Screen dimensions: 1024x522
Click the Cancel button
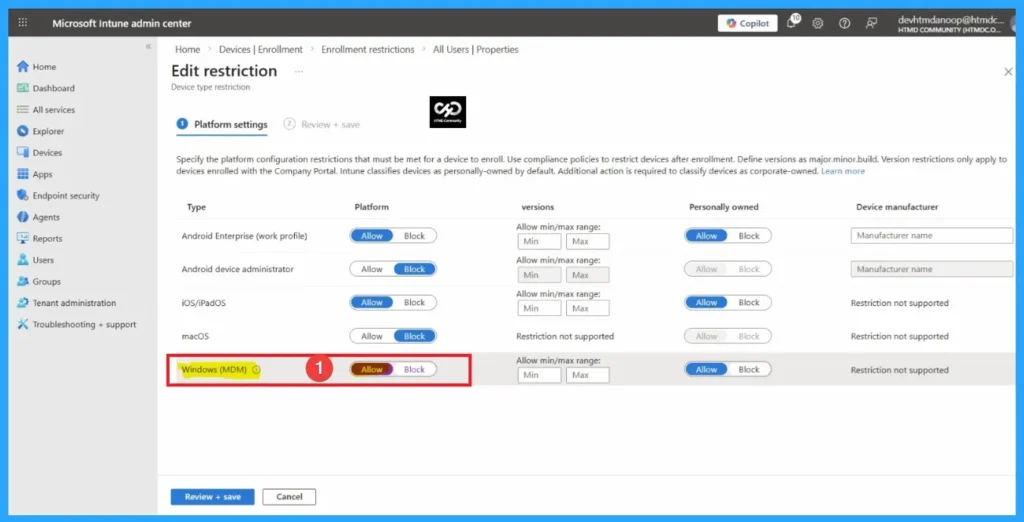(x=289, y=497)
